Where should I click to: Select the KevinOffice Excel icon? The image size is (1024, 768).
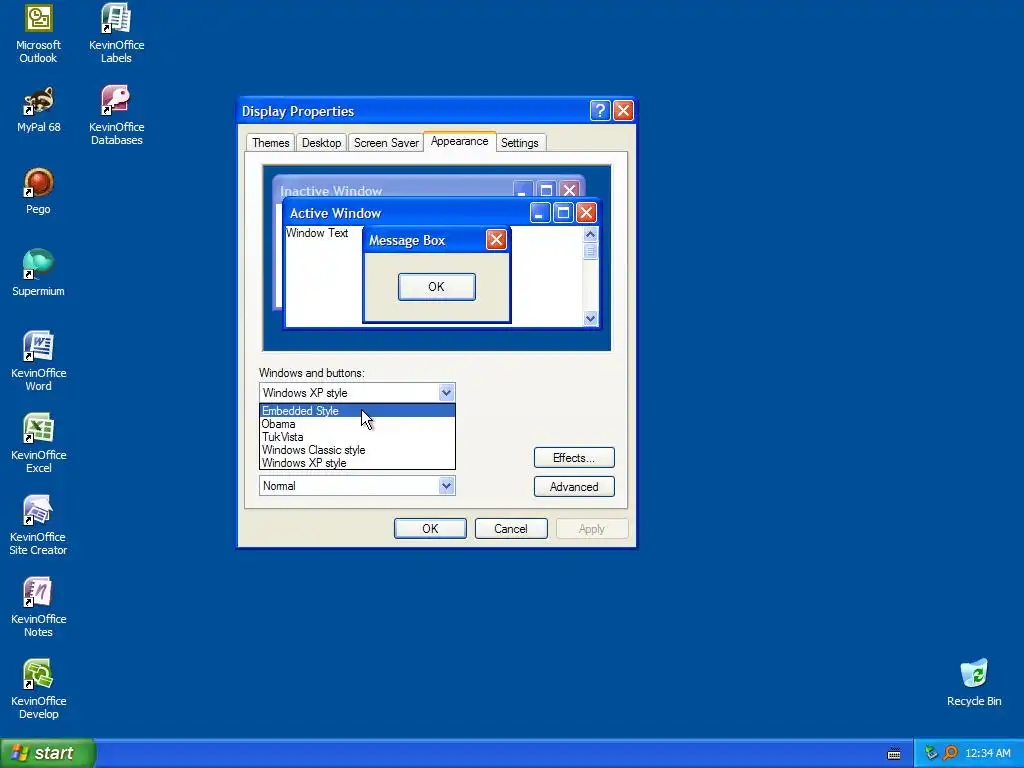coord(39,443)
